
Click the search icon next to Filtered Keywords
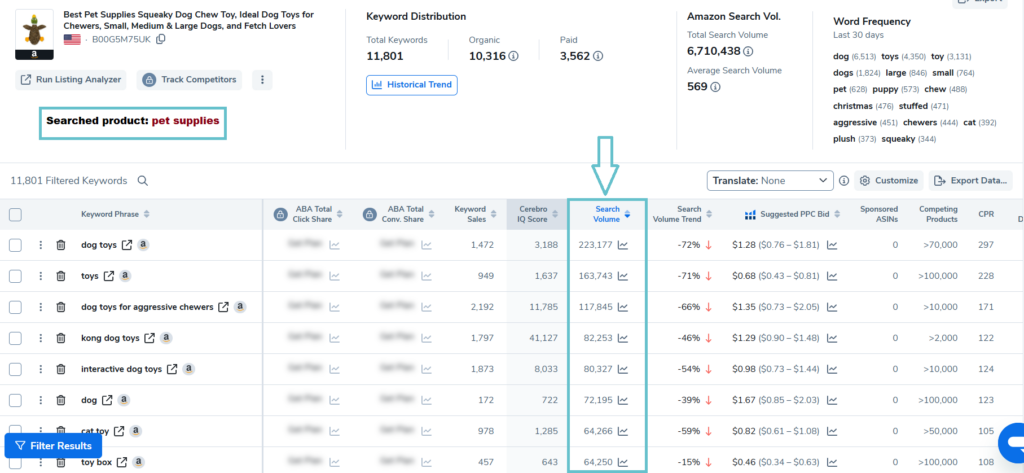pyautogui.click(x=142, y=181)
